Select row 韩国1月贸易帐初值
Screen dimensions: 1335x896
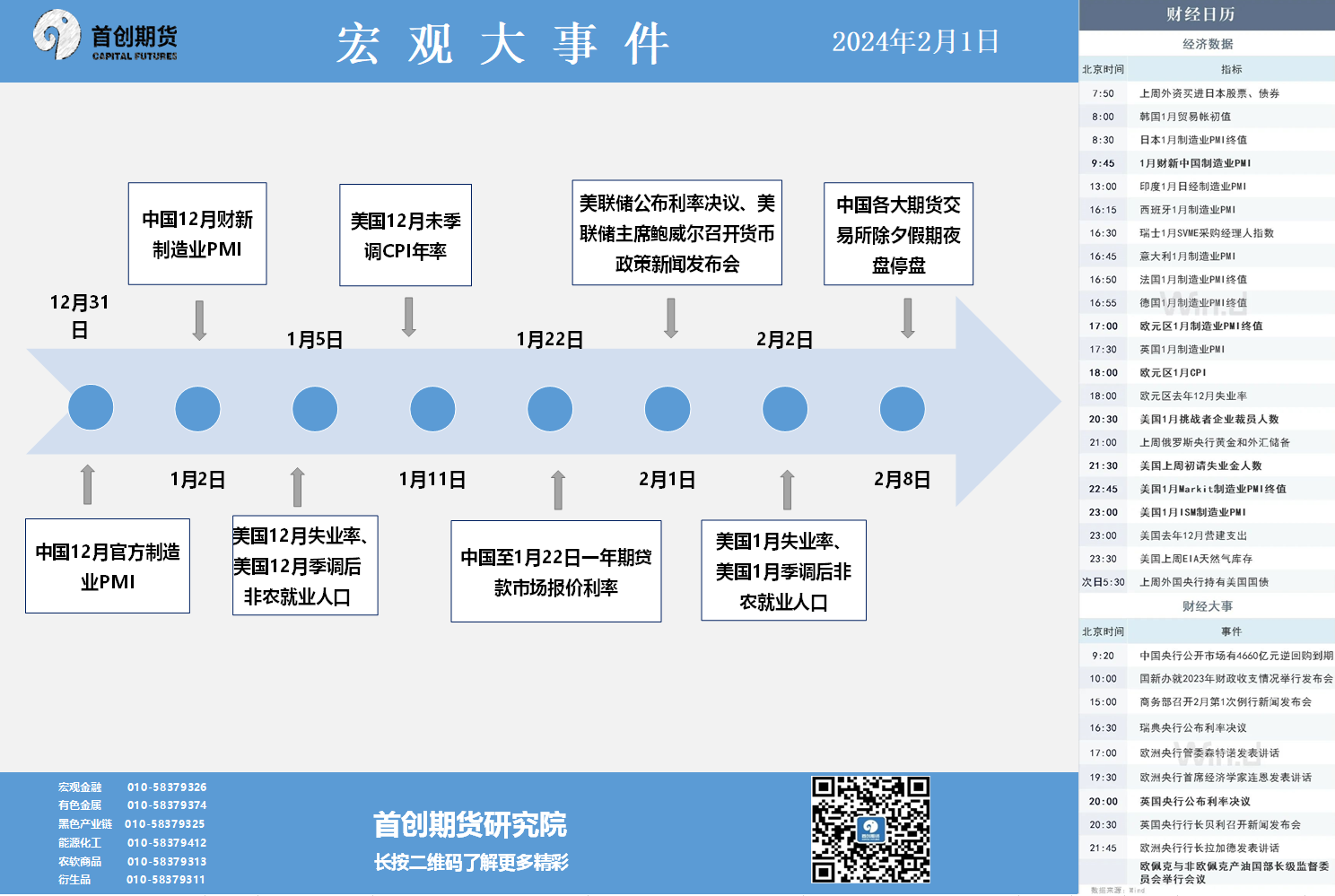coord(1207,117)
